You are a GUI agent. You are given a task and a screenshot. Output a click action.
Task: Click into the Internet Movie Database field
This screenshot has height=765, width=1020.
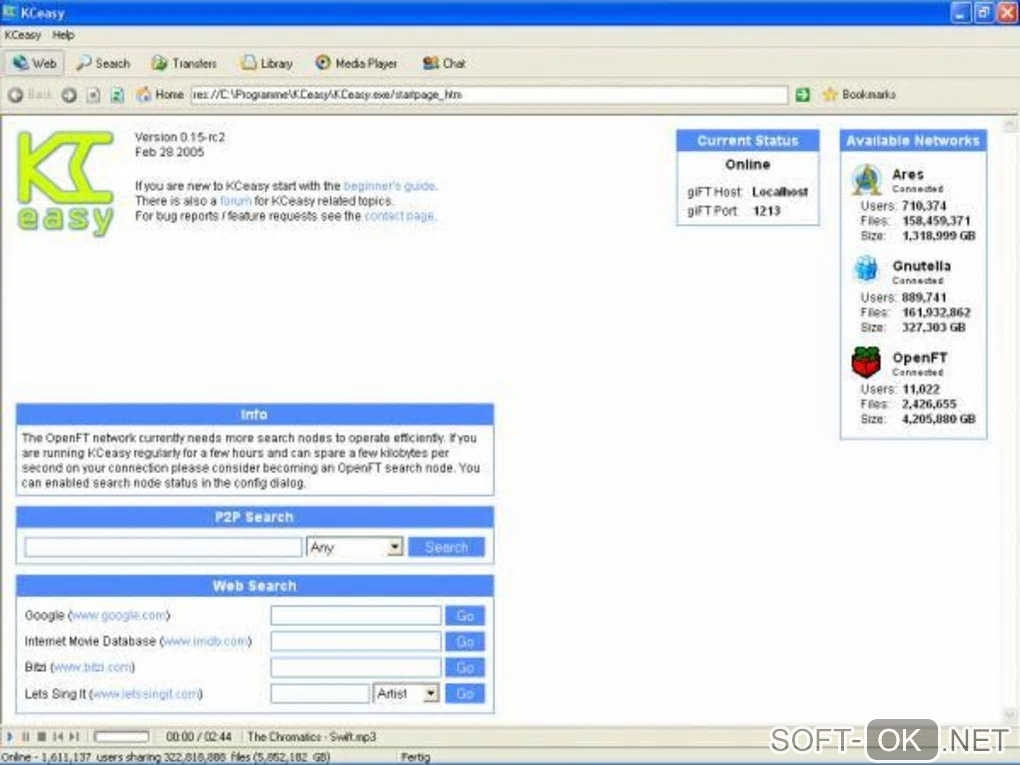pos(356,641)
